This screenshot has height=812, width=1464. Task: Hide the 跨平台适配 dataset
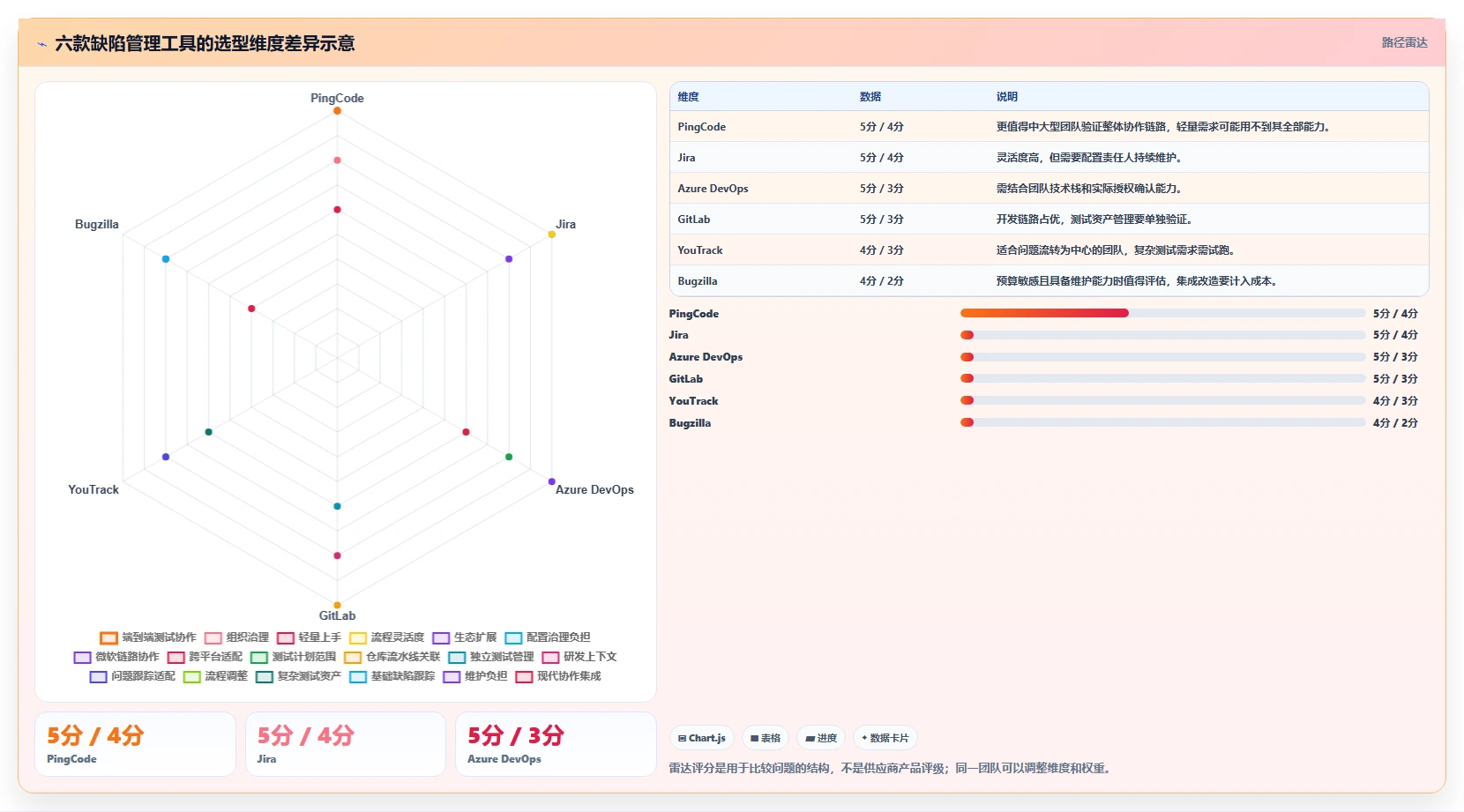pos(205,657)
